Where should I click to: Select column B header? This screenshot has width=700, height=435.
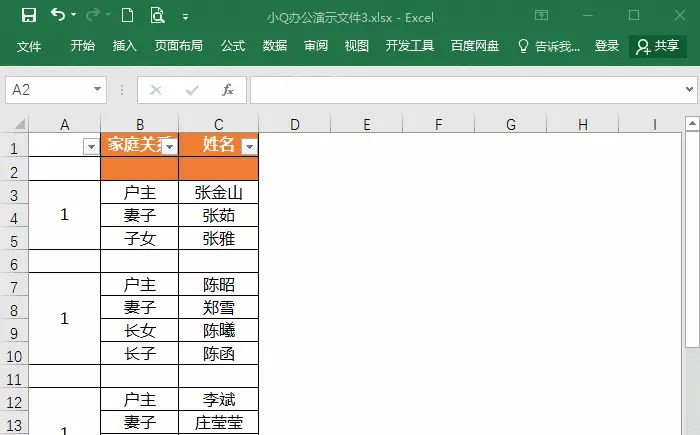pyautogui.click(x=140, y=124)
